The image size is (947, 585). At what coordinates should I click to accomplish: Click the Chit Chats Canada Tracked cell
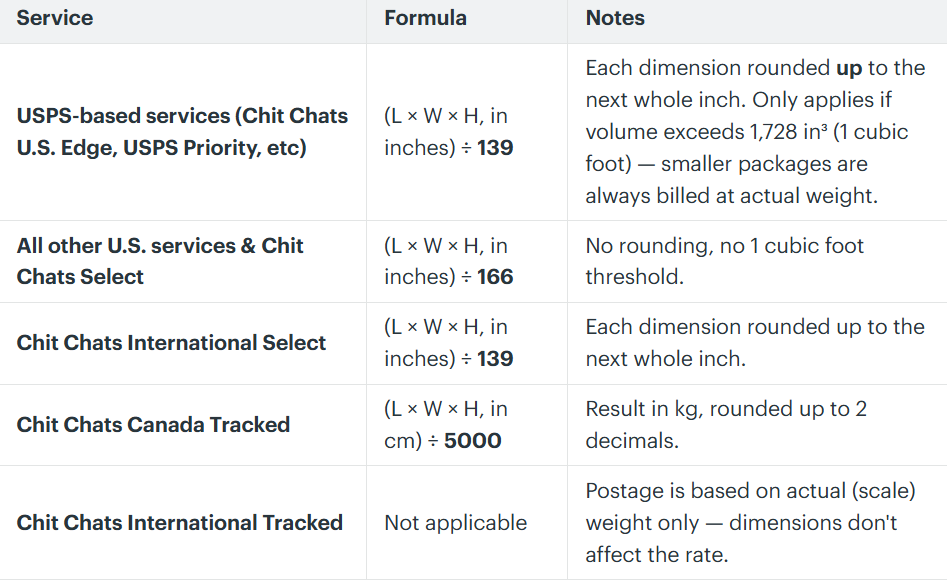click(x=153, y=424)
